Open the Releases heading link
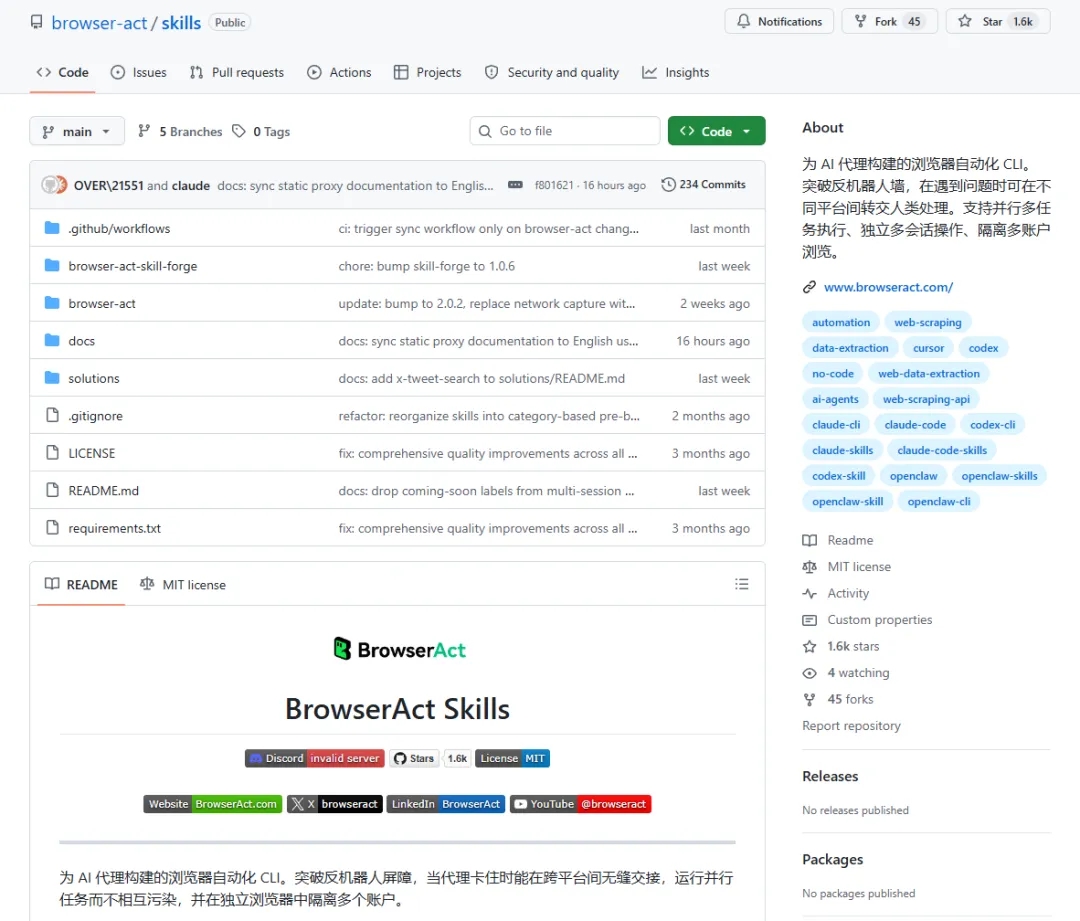Viewport: 1080px width, 921px height. click(830, 776)
